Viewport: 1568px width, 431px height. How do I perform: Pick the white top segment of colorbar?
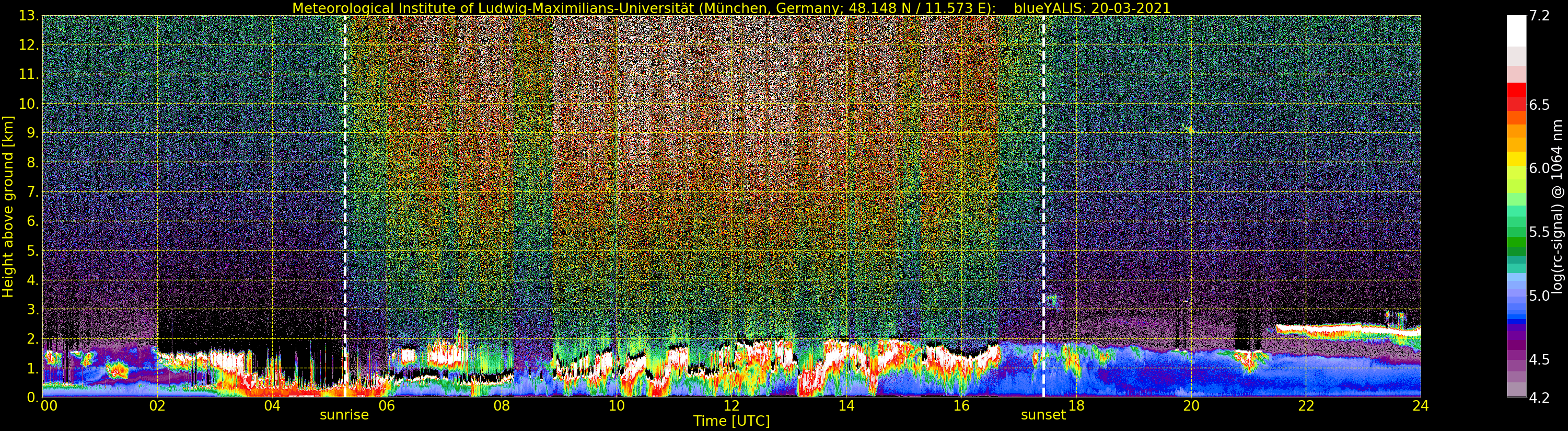pos(1516,30)
